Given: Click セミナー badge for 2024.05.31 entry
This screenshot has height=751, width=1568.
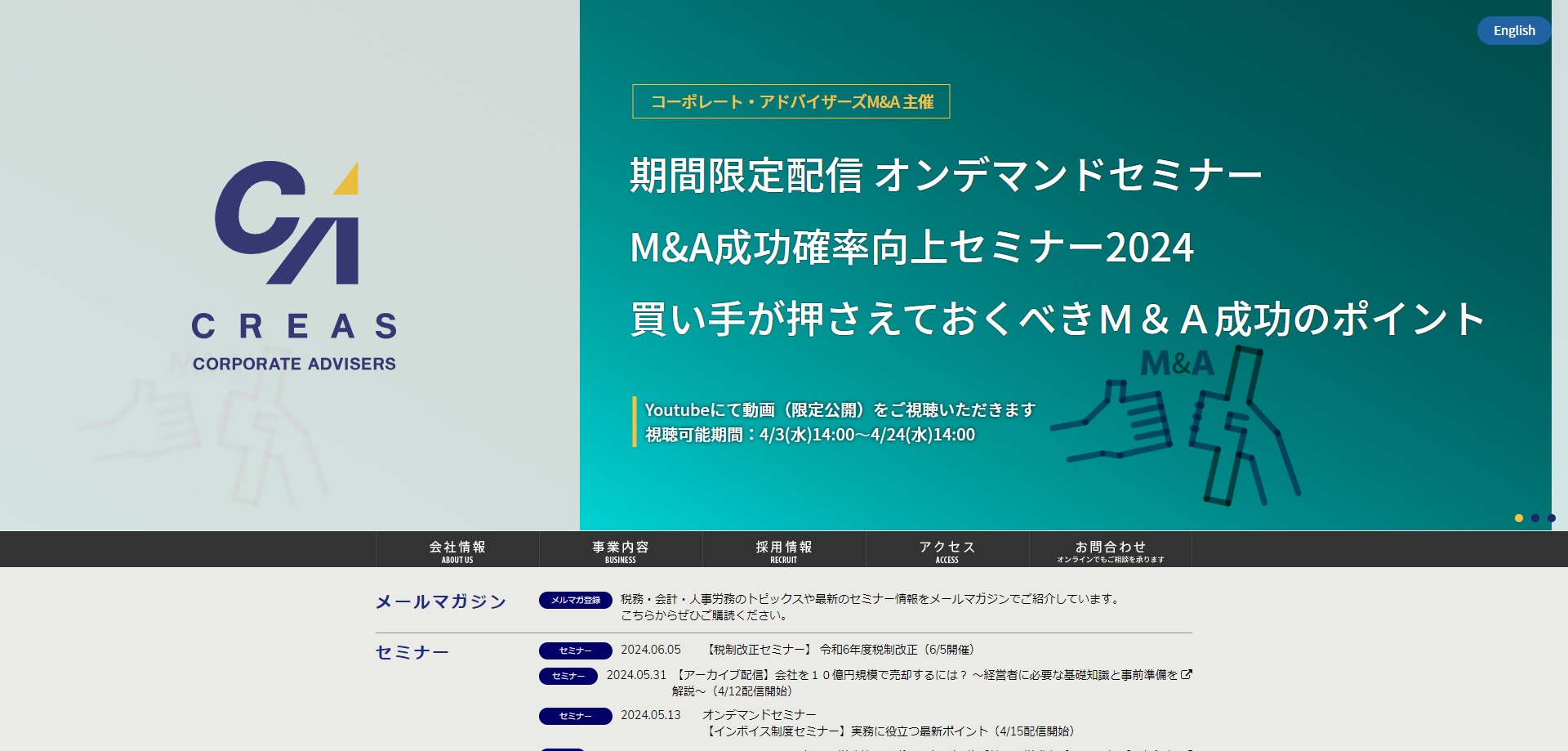Looking at the screenshot, I should pyautogui.click(x=568, y=676).
